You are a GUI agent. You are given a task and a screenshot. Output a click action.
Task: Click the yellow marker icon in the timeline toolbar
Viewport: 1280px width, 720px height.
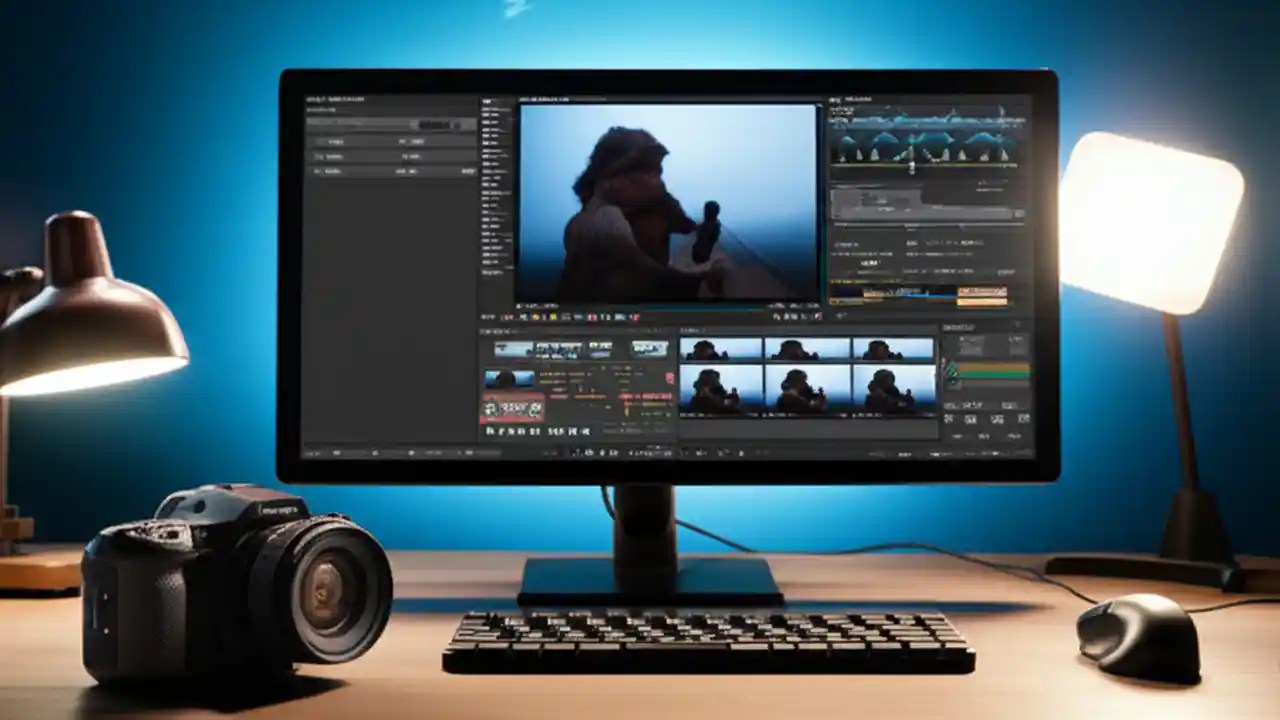(x=535, y=316)
